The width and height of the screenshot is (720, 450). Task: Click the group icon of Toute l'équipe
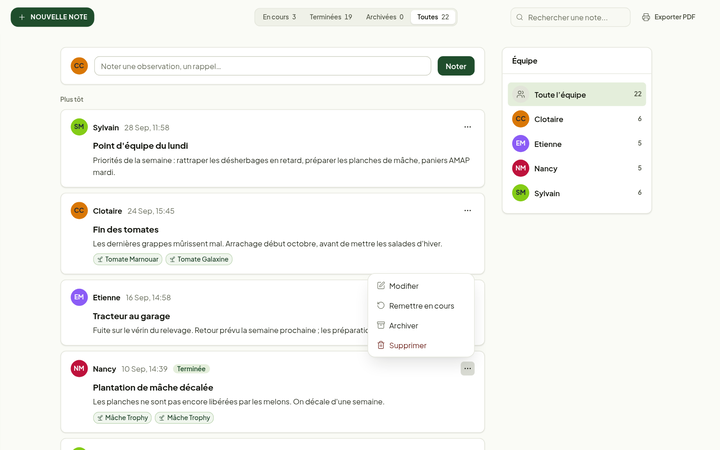pos(521,94)
